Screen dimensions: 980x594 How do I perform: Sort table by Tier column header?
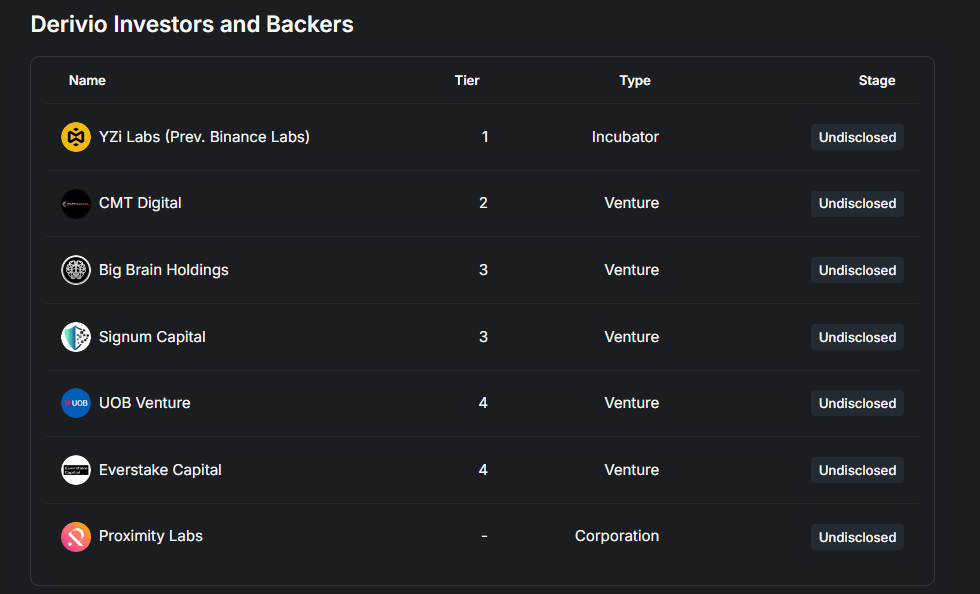click(467, 80)
